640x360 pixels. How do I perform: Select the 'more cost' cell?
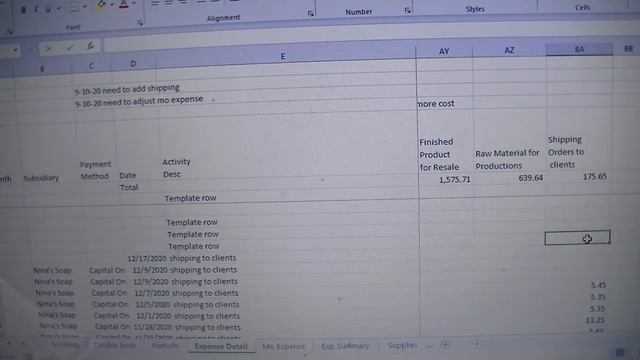click(x=436, y=104)
